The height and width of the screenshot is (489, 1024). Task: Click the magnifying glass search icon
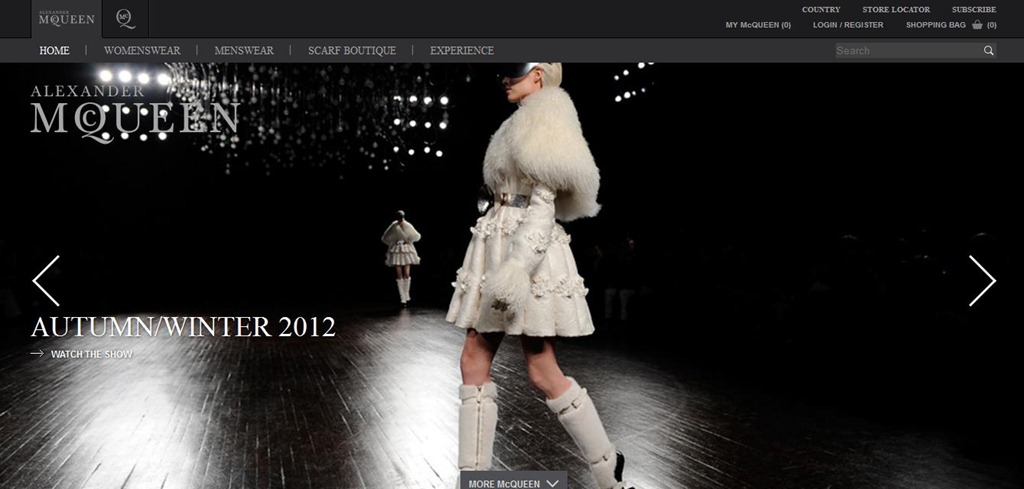click(x=989, y=50)
